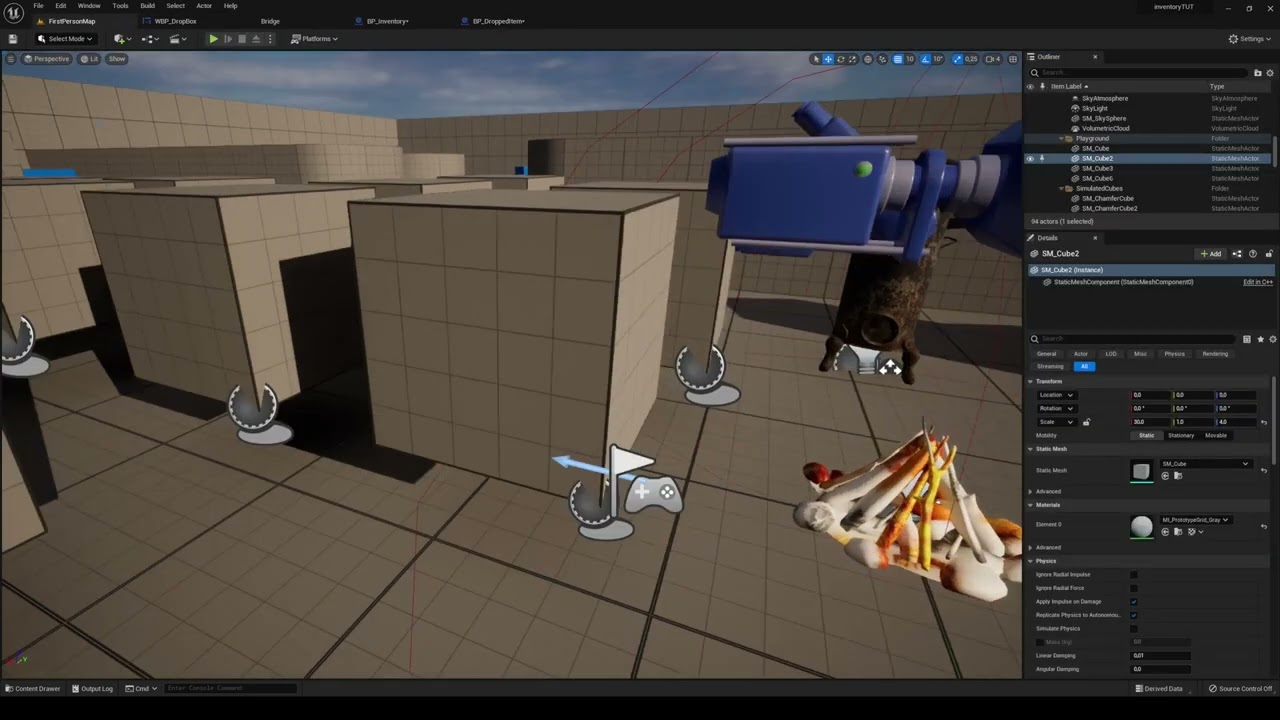Set Mobility to Movable
Viewport: 1280px width, 720px height.
(1216, 435)
